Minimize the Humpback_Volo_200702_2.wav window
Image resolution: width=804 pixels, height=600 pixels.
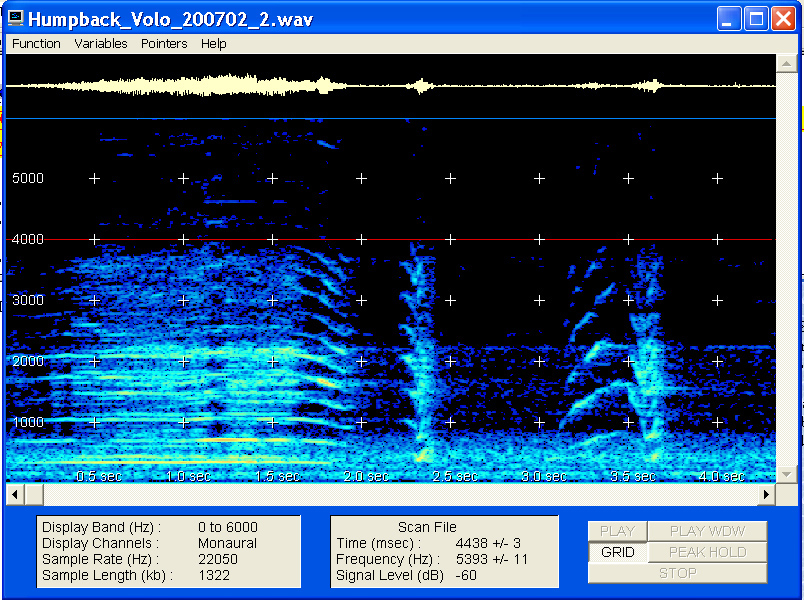tap(730, 19)
